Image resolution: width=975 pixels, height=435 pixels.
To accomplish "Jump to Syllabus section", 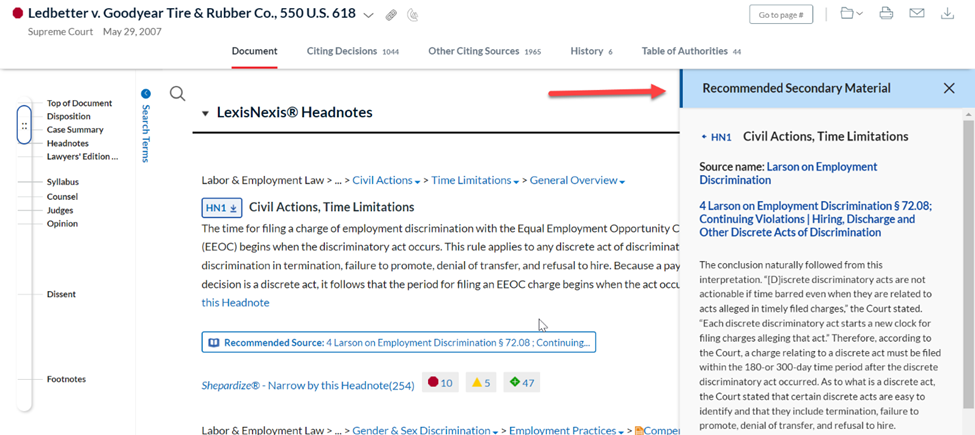I will tap(63, 182).
